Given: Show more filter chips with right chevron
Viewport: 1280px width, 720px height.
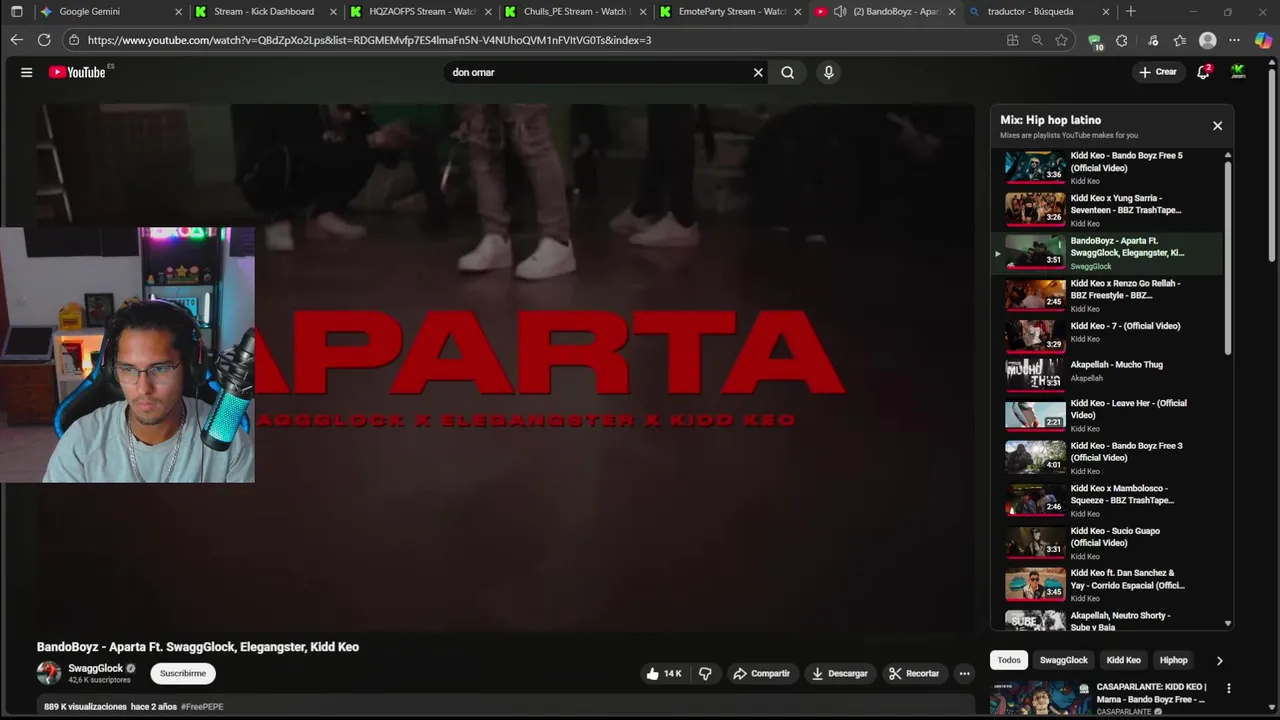Looking at the screenshot, I should 1219,660.
